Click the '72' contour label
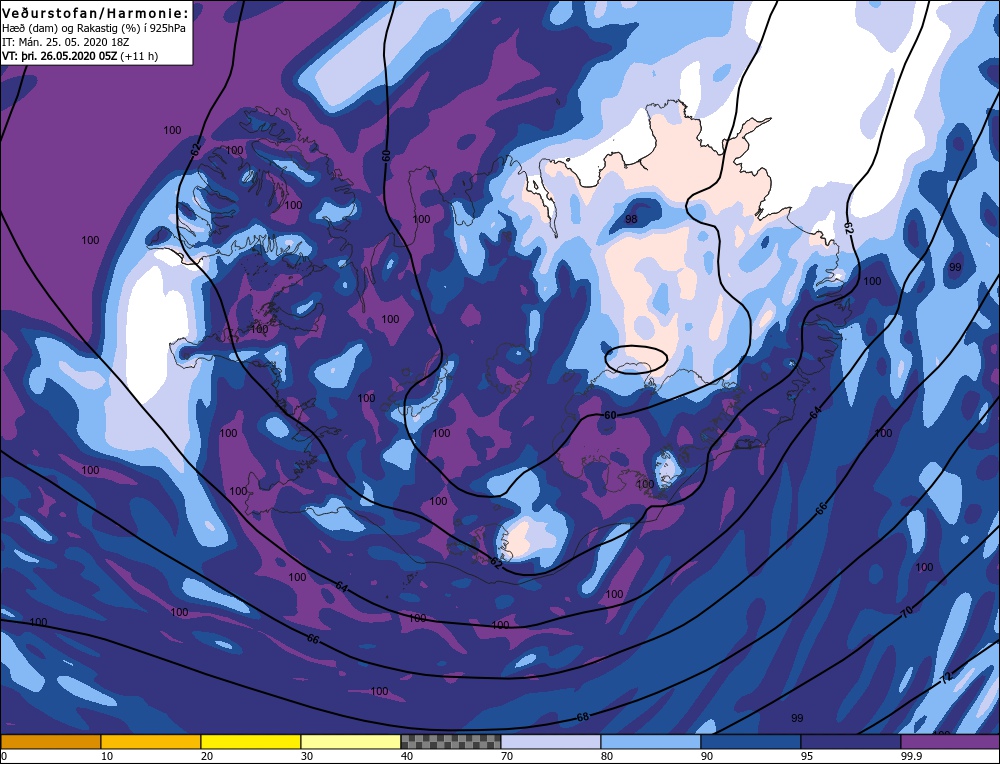Screen dimensions: 1000x764 tap(946, 678)
